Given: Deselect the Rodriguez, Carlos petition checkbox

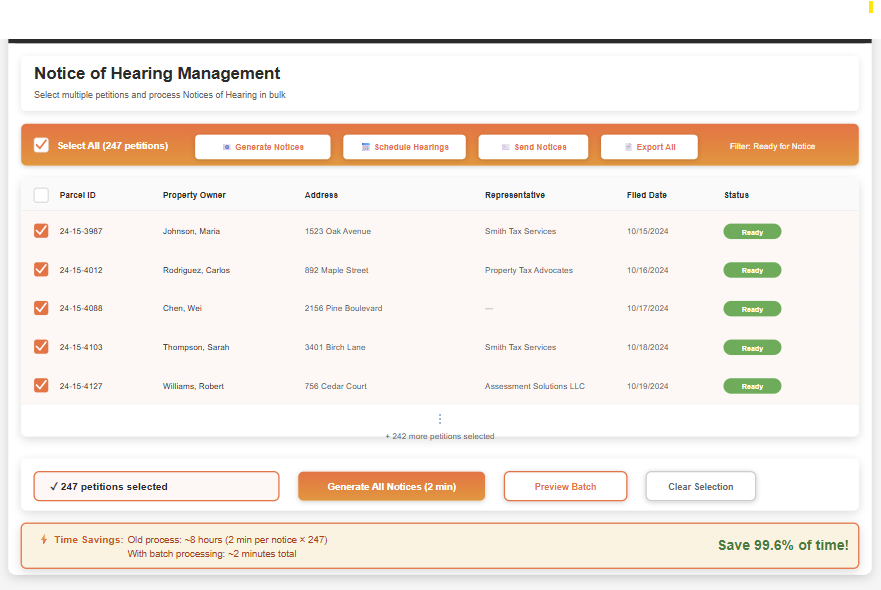Looking at the screenshot, I should [41, 270].
